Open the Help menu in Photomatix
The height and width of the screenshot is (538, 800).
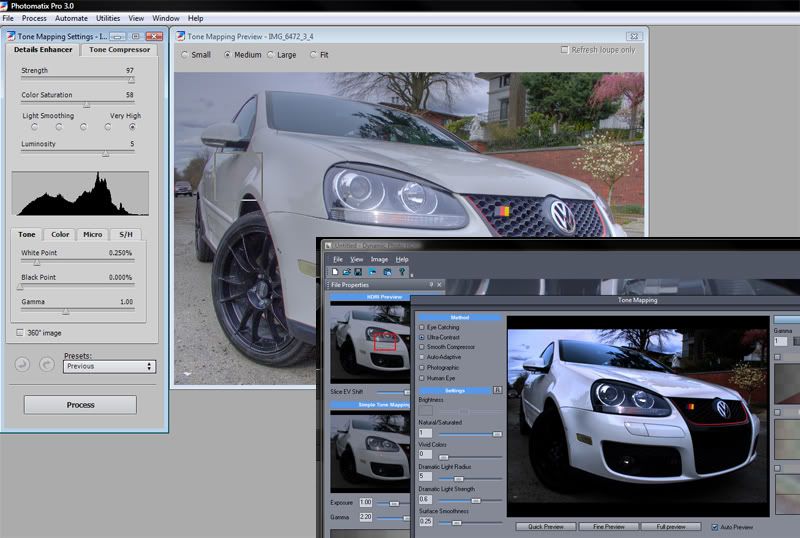pyautogui.click(x=195, y=18)
